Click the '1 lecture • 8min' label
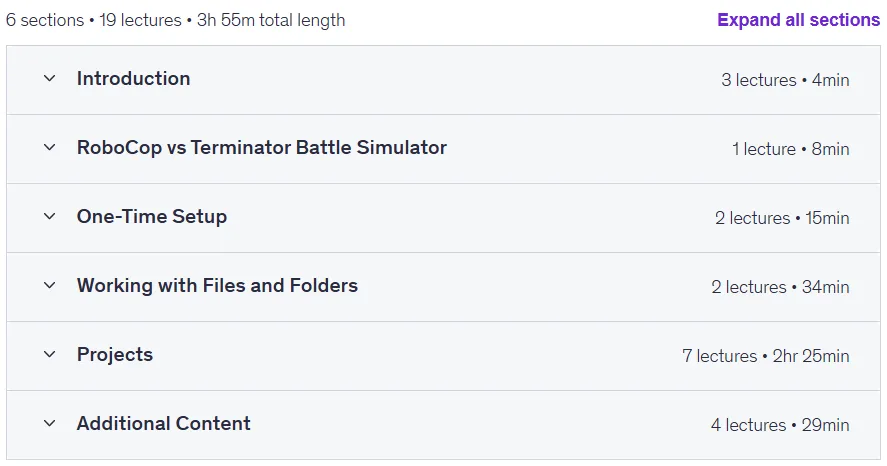The height and width of the screenshot is (466, 887). pyautogui.click(x=790, y=149)
